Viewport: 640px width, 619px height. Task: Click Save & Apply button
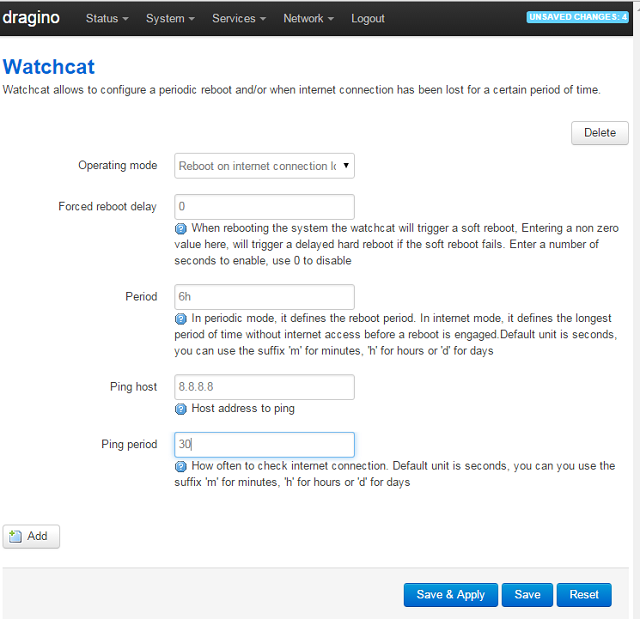coord(451,595)
